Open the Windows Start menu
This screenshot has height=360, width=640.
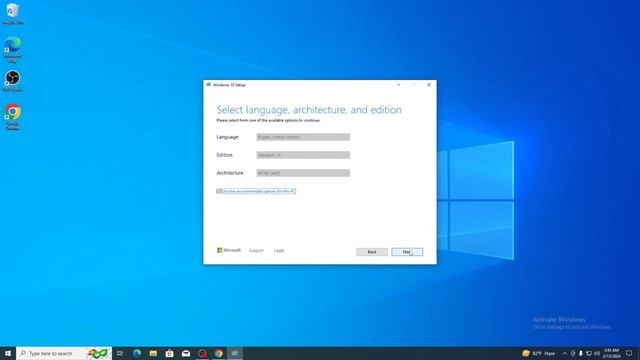coord(8,353)
